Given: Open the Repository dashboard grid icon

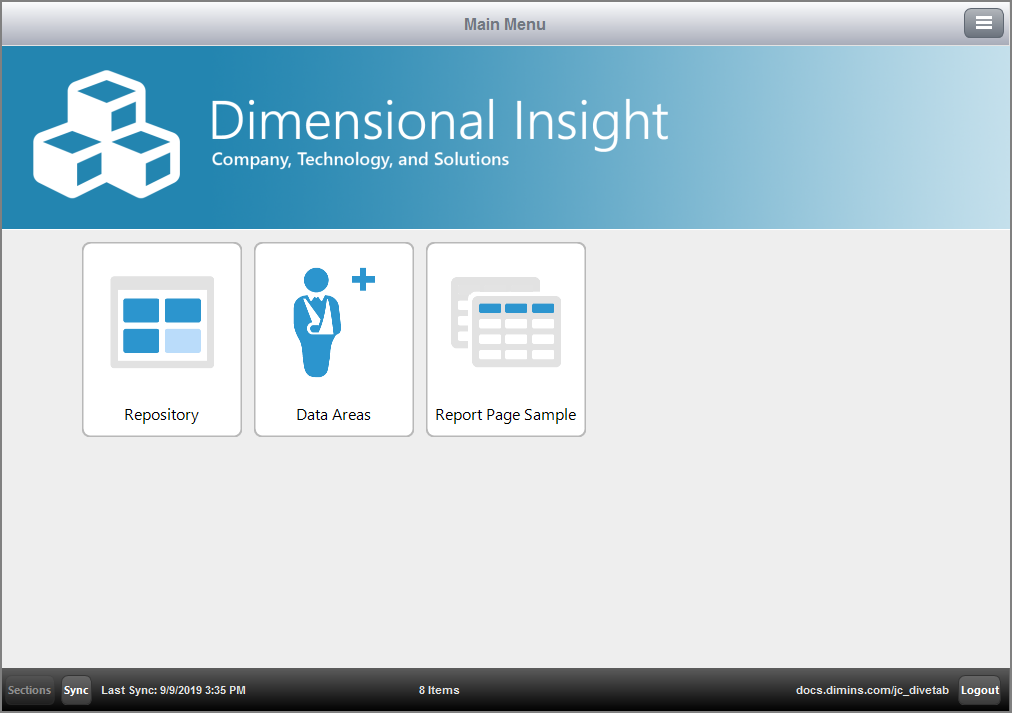Looking at the screenshot, I should 162,322.
